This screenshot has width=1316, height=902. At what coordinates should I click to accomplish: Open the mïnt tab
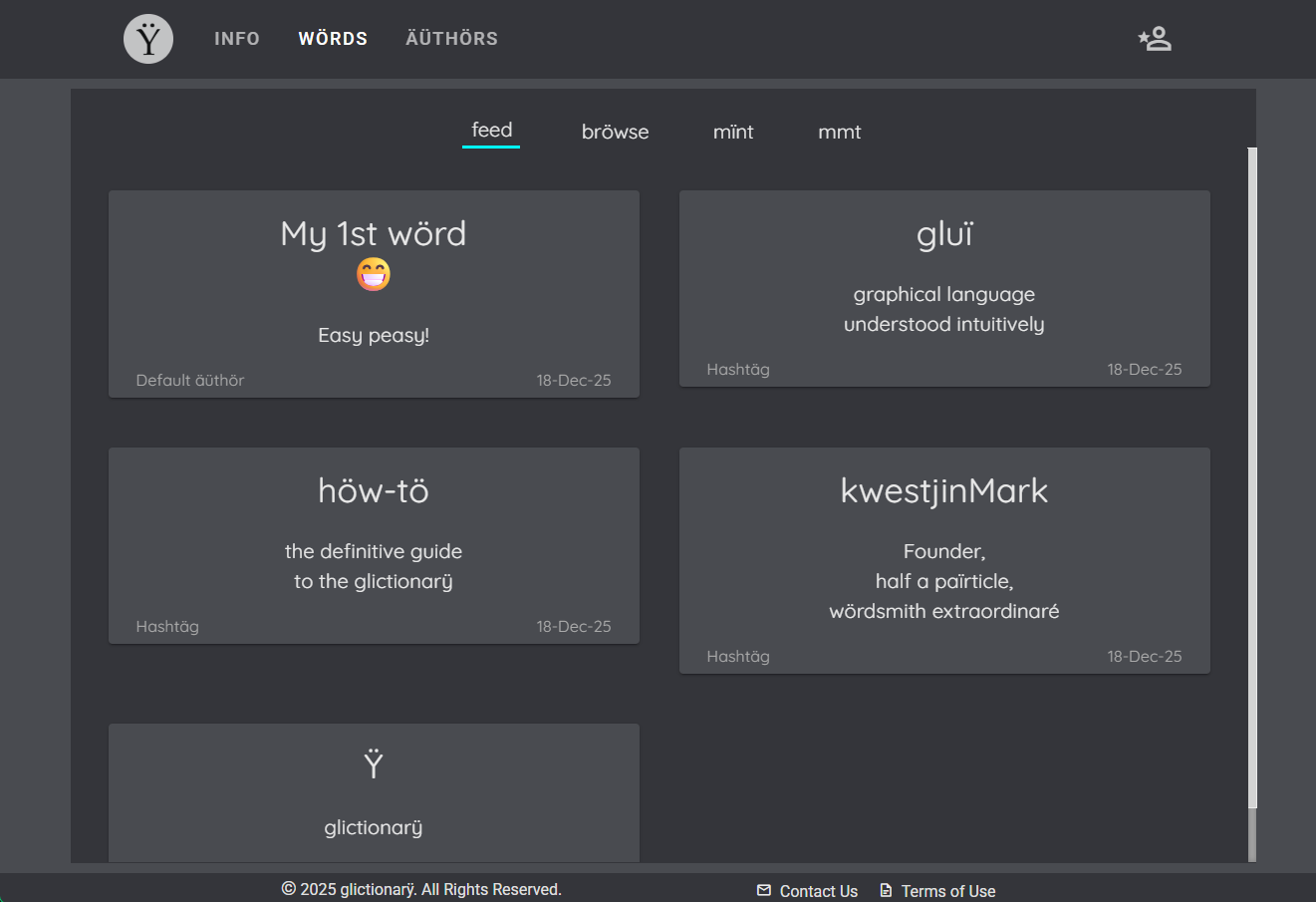pos(733,131)
